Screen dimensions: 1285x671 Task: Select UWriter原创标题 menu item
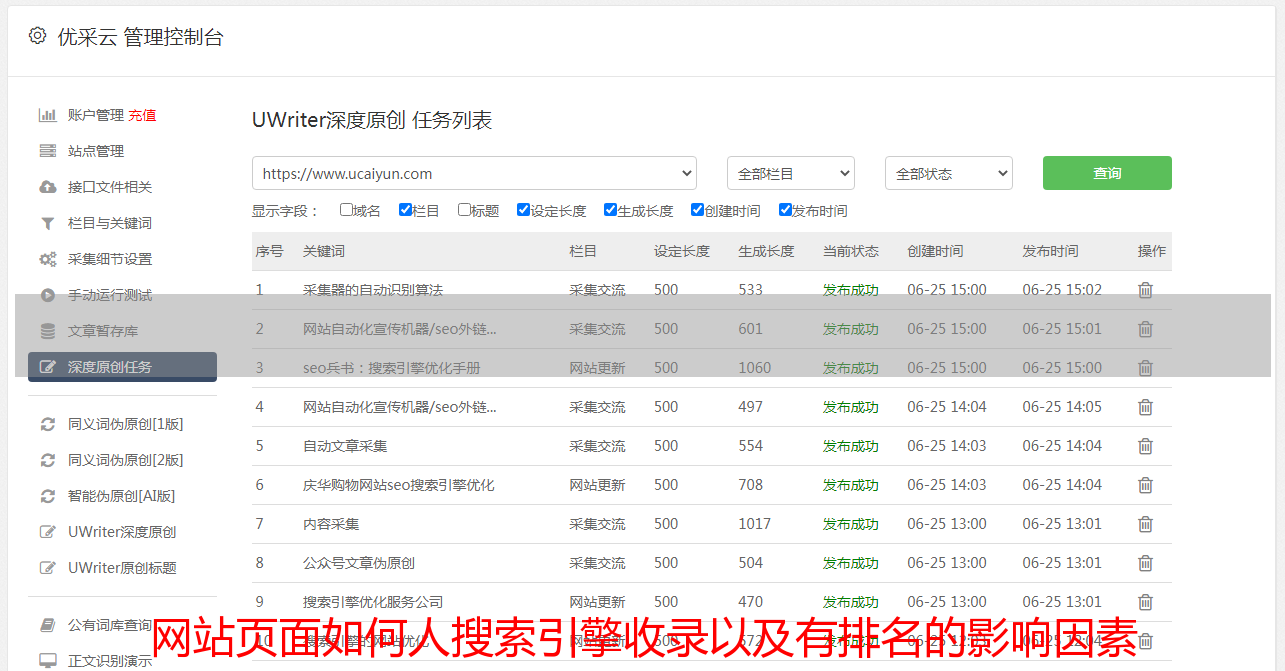coord(122,568)
